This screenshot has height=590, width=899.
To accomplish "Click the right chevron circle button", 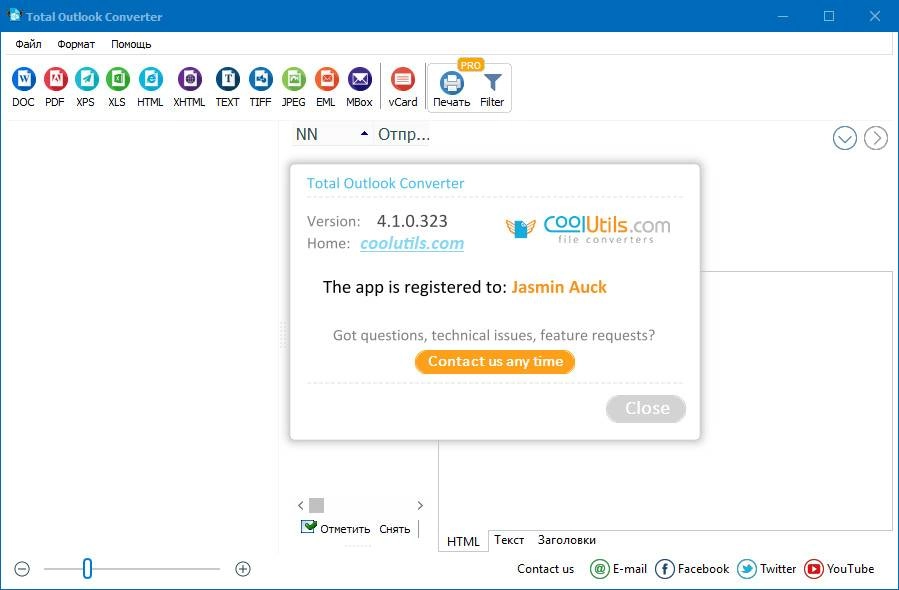I will pyautogui.click(x=875, y=138).
